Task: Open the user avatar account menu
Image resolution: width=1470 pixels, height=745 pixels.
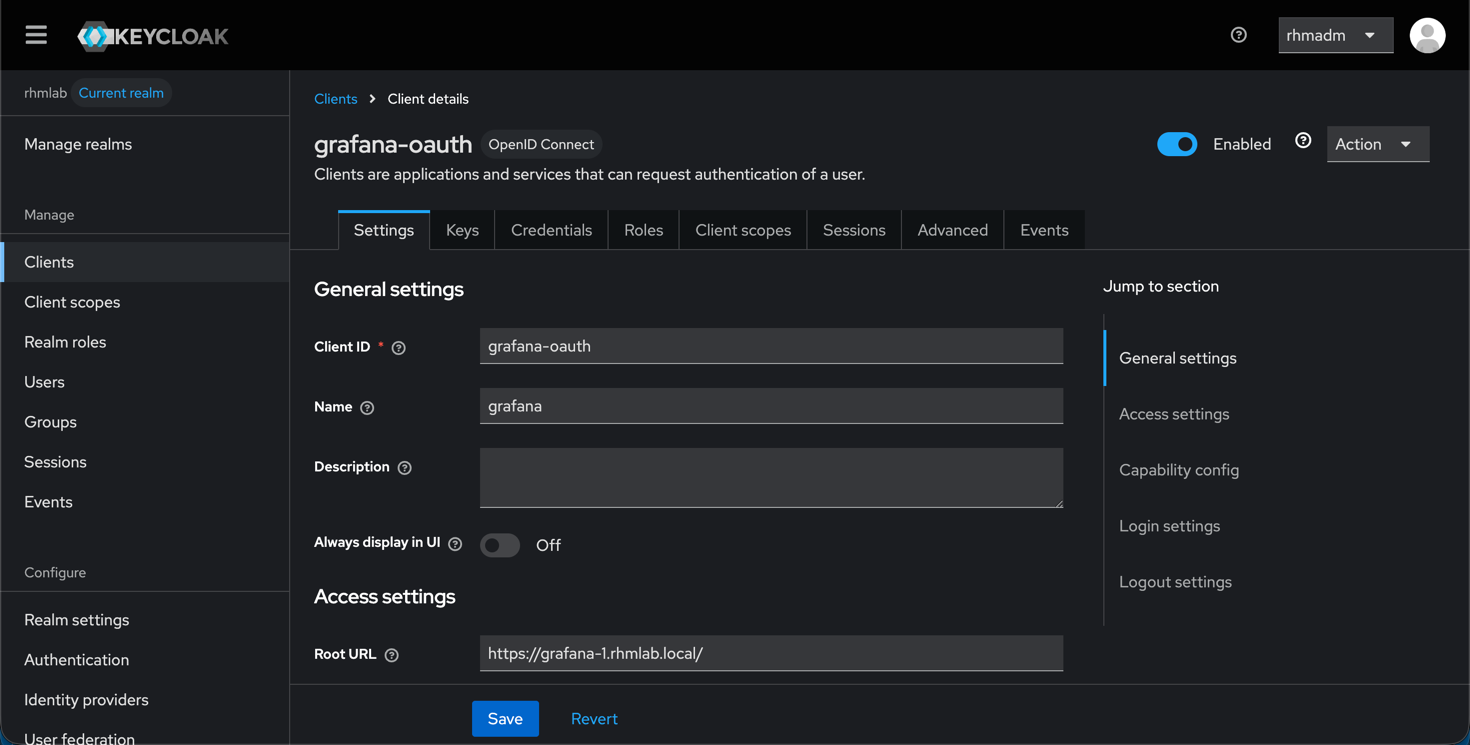Action: [1427, 35]
